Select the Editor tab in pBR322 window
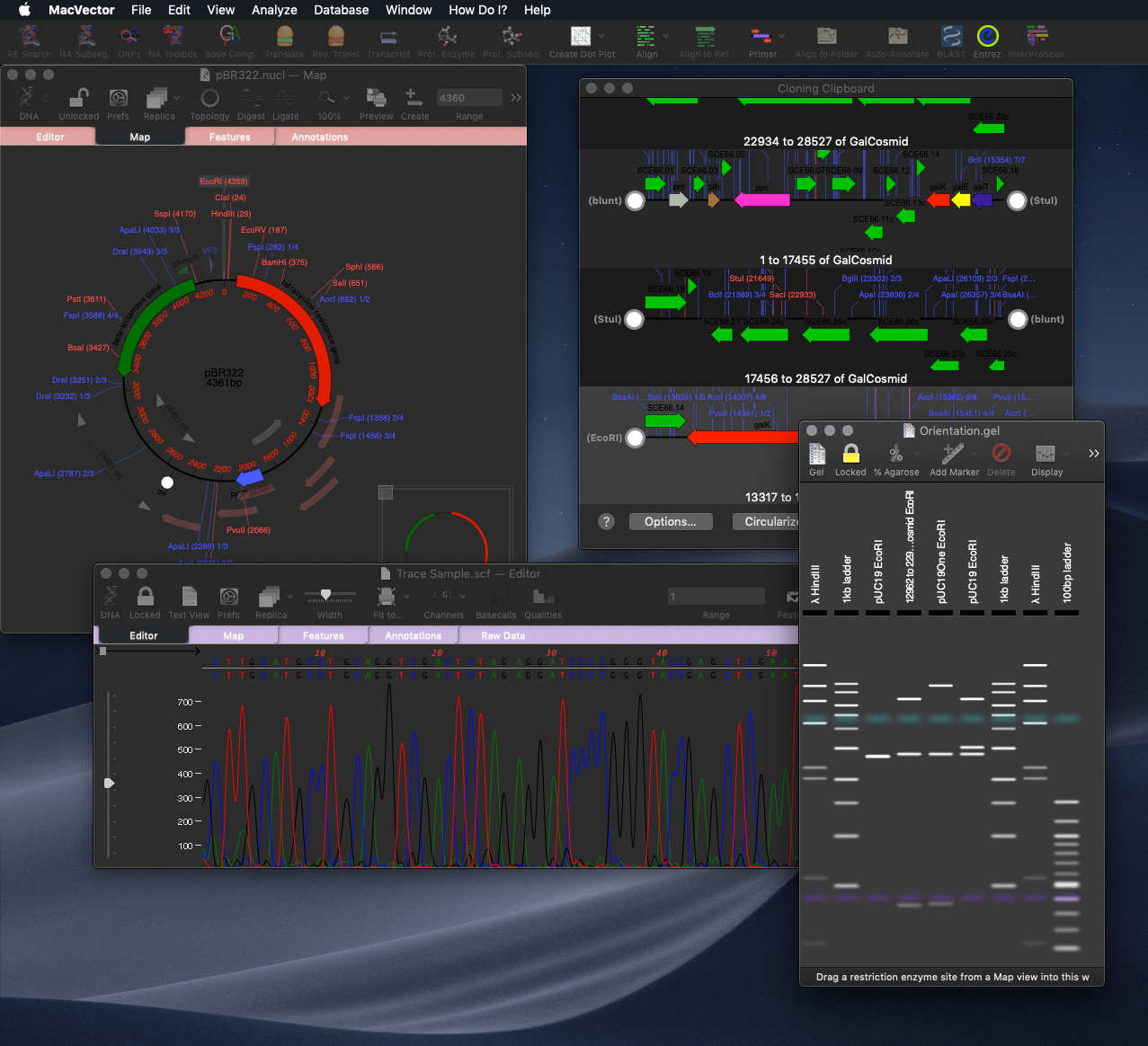1148x1046 pixels. (49, 137)
